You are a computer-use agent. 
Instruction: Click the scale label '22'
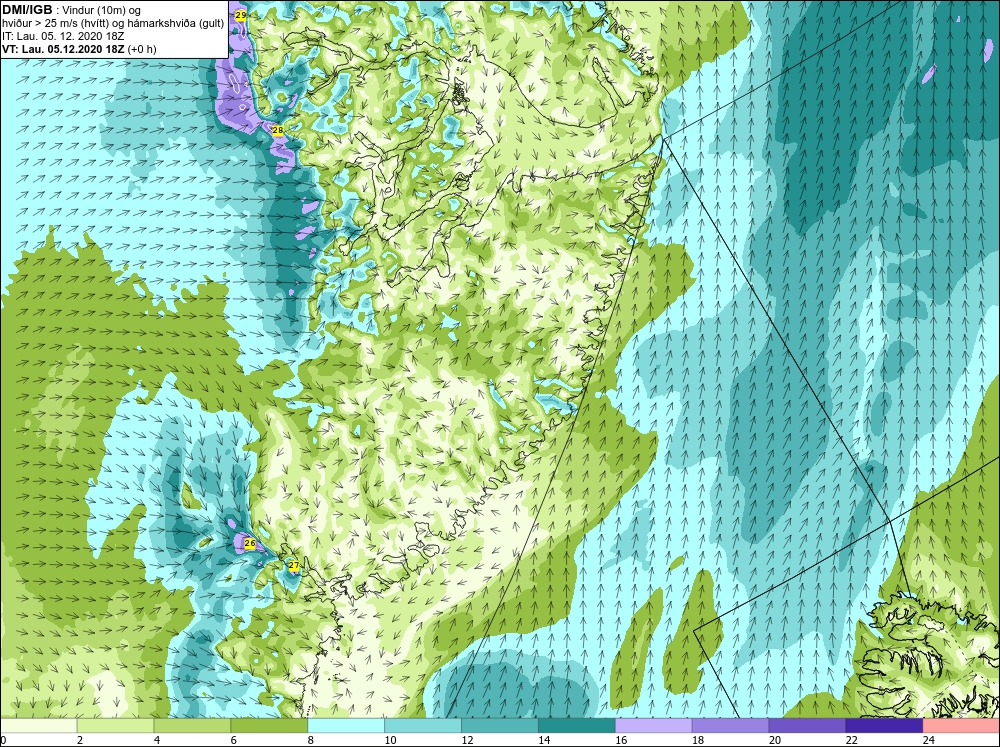(851, 740)
